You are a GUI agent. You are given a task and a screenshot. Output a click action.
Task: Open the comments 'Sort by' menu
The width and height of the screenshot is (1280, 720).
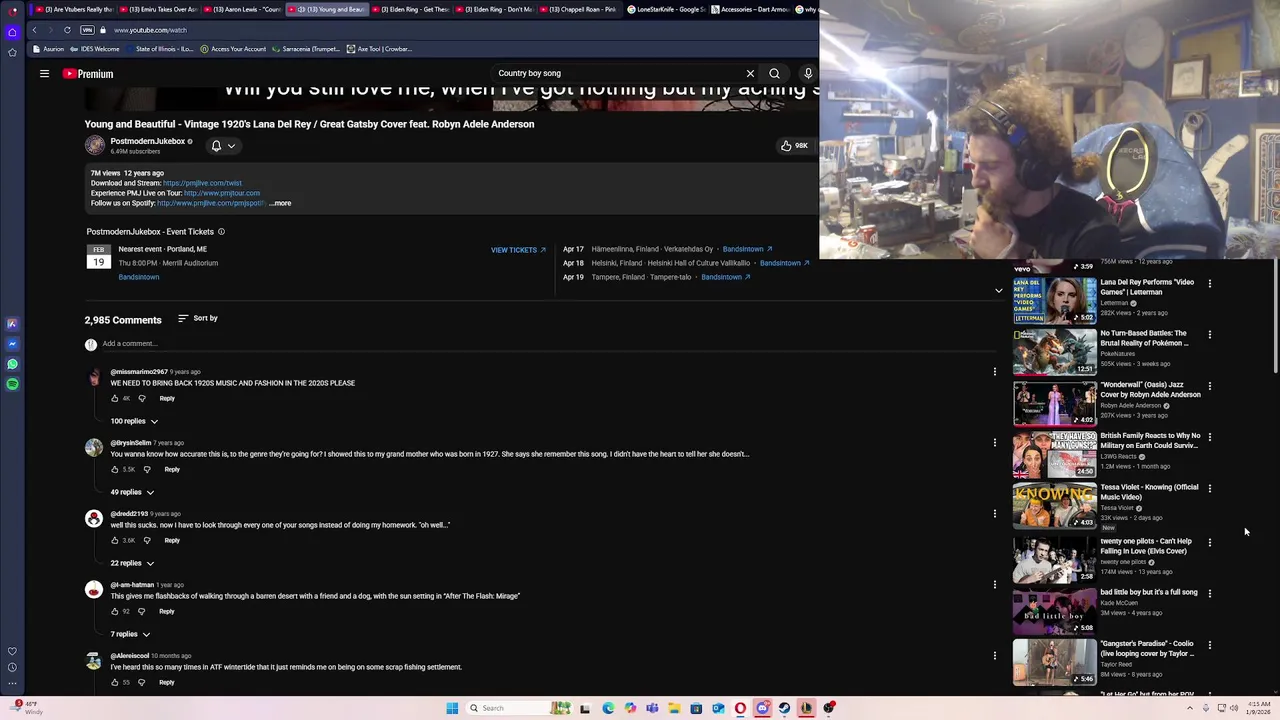tap(197, 318)
